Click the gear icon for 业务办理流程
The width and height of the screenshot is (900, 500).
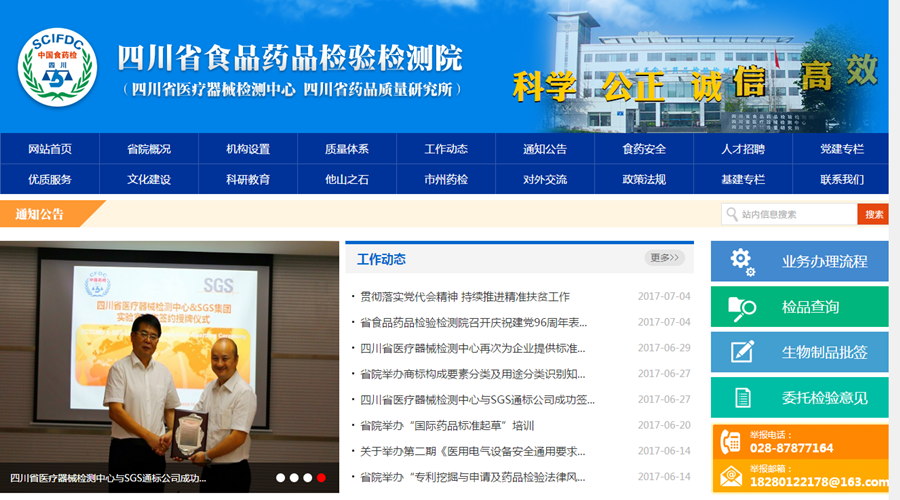coord(741,261)
